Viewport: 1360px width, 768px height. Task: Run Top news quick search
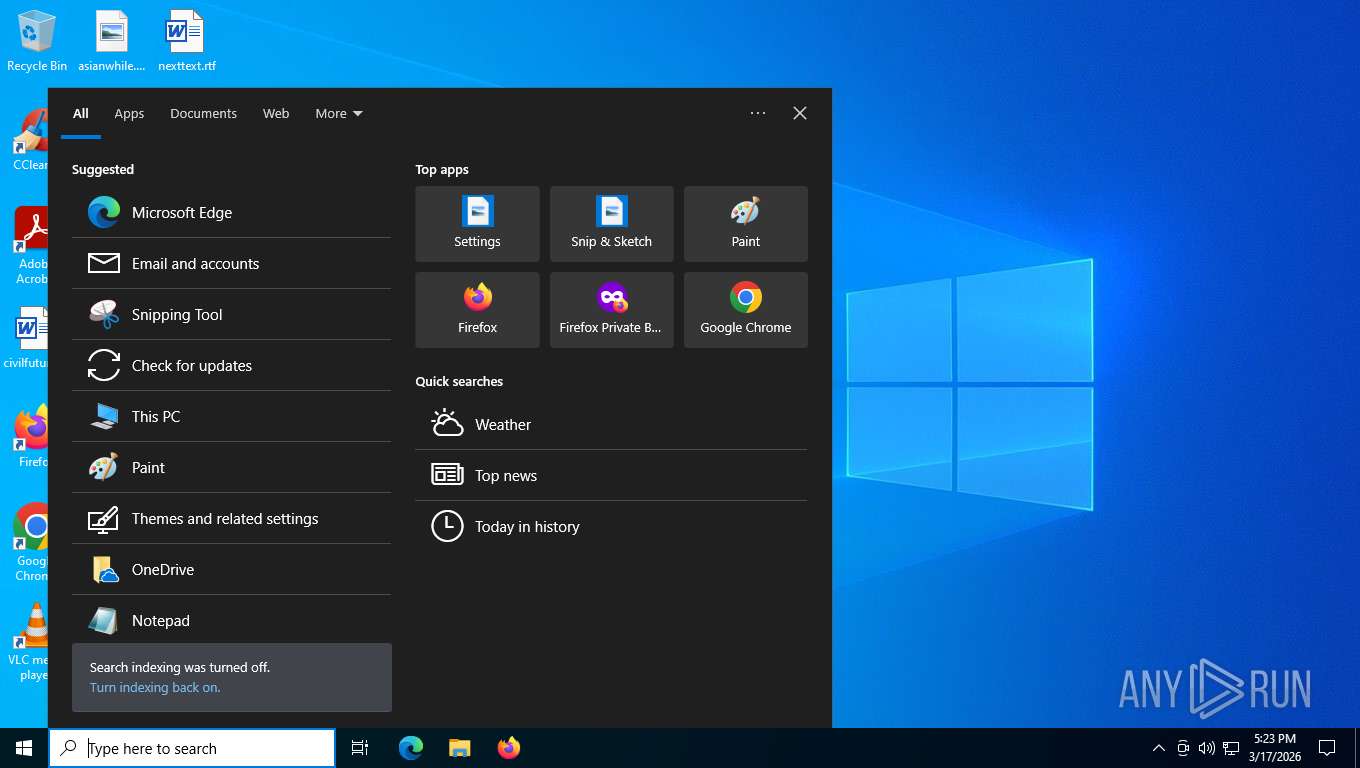(x=611, y=475)
